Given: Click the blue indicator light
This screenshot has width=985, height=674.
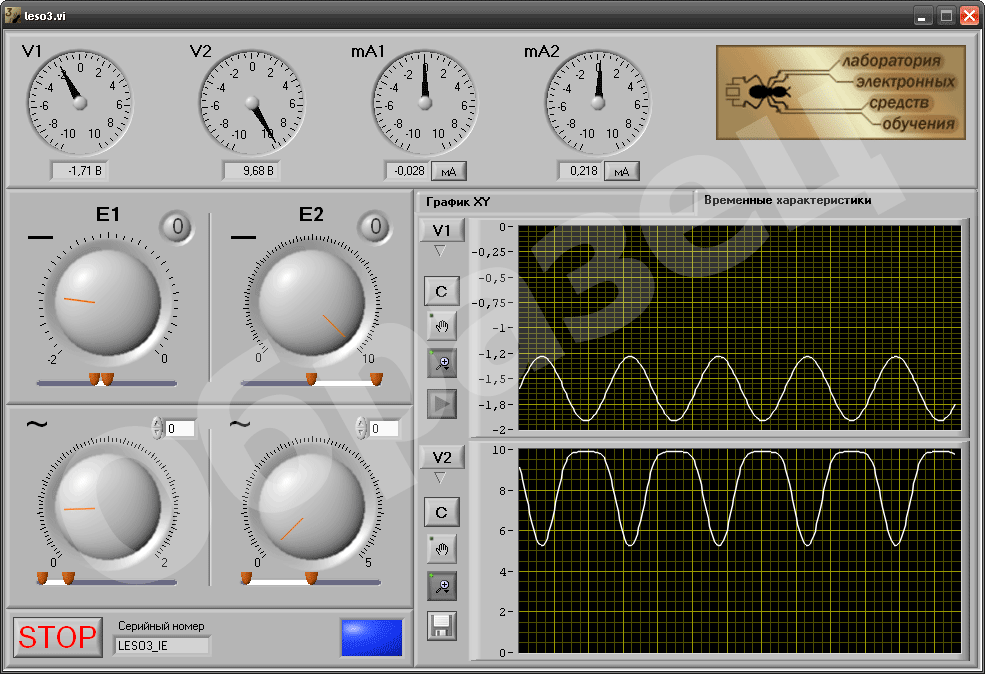Looking at the screenshot, I should coord(372,638).
